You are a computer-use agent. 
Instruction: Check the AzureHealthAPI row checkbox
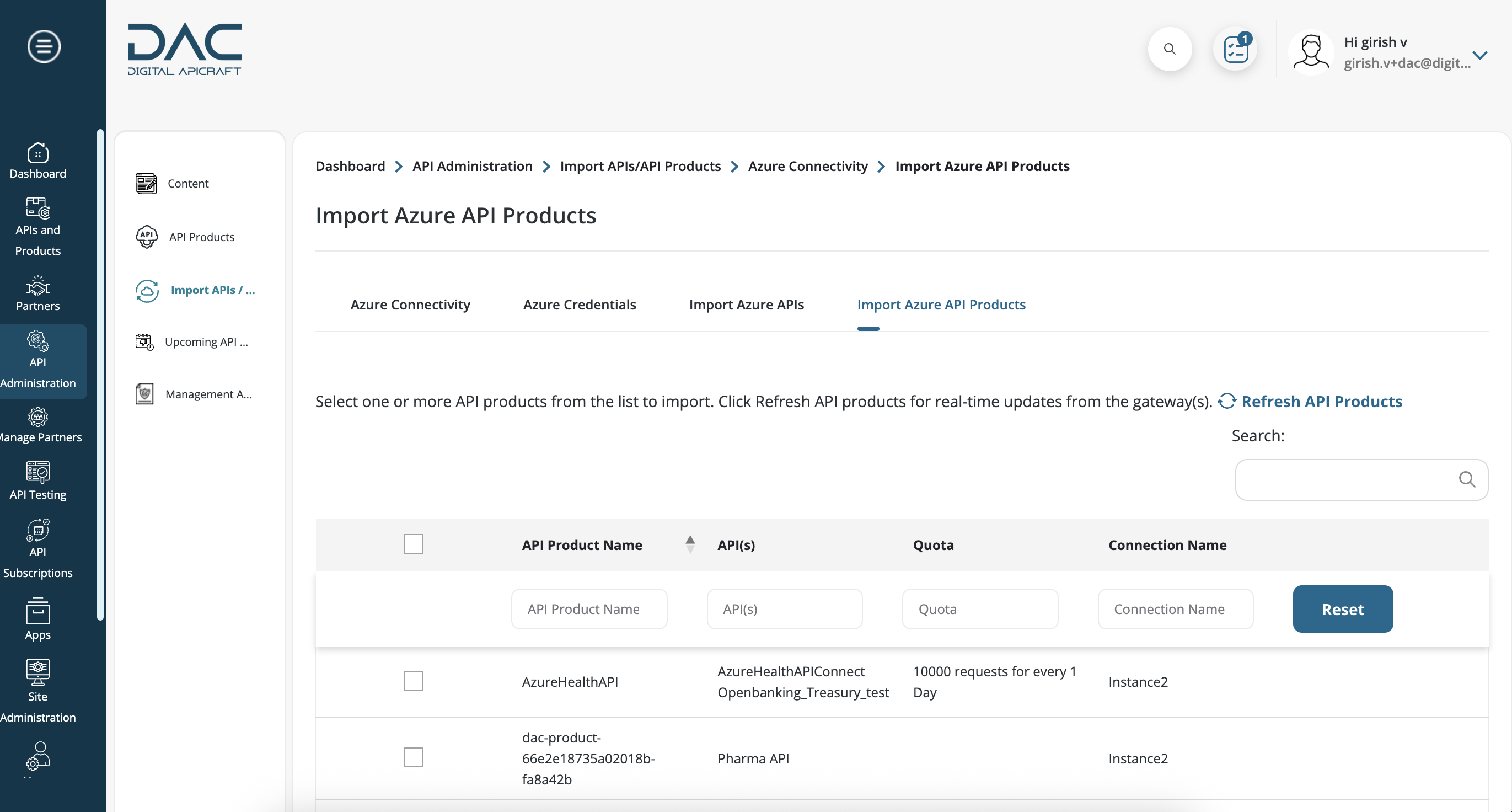tap(413, 681)
